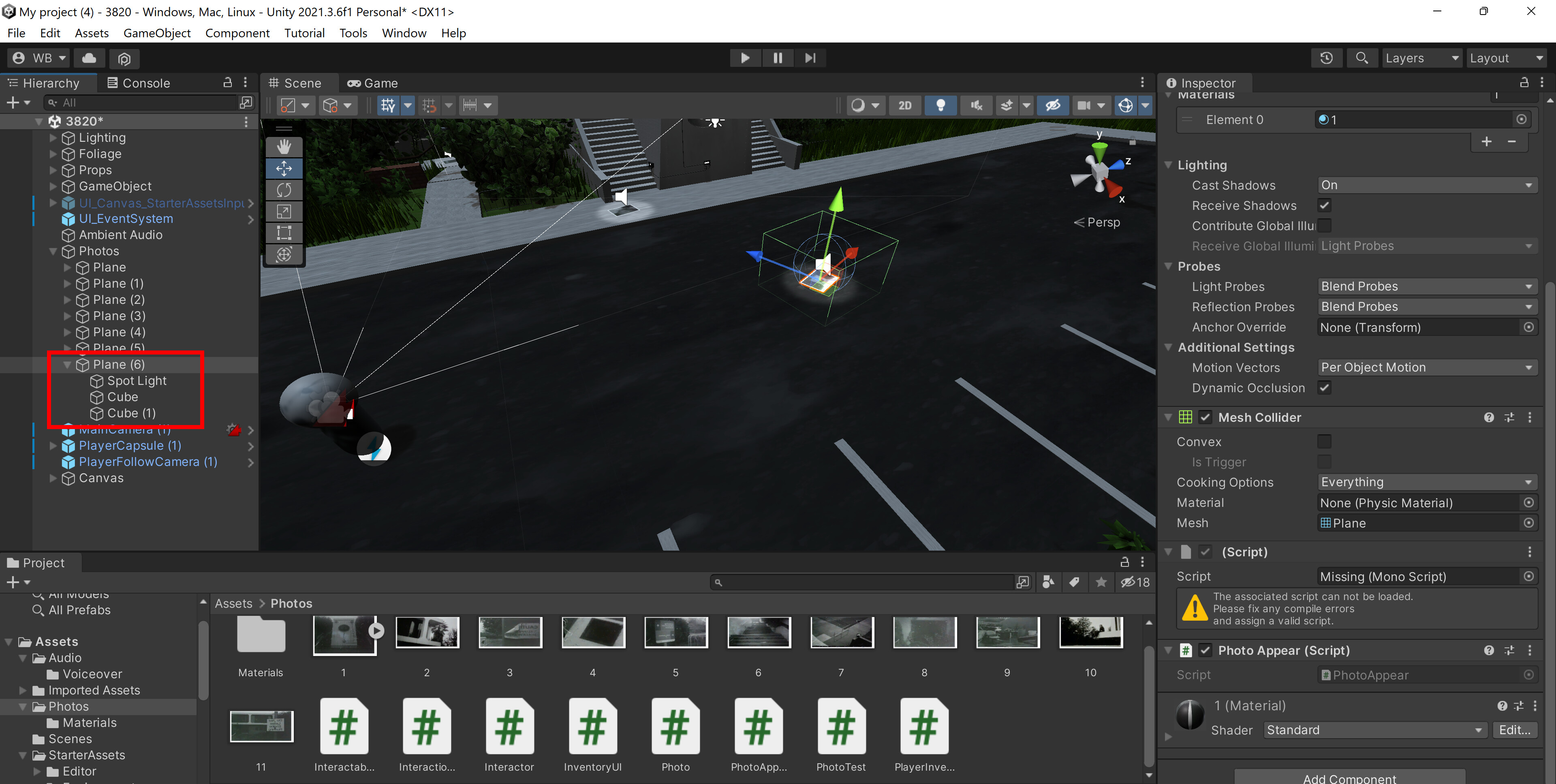Viewport: 1556px width, 784px height.
Task: Open the GameObject menu
Action: coord(157,33)
